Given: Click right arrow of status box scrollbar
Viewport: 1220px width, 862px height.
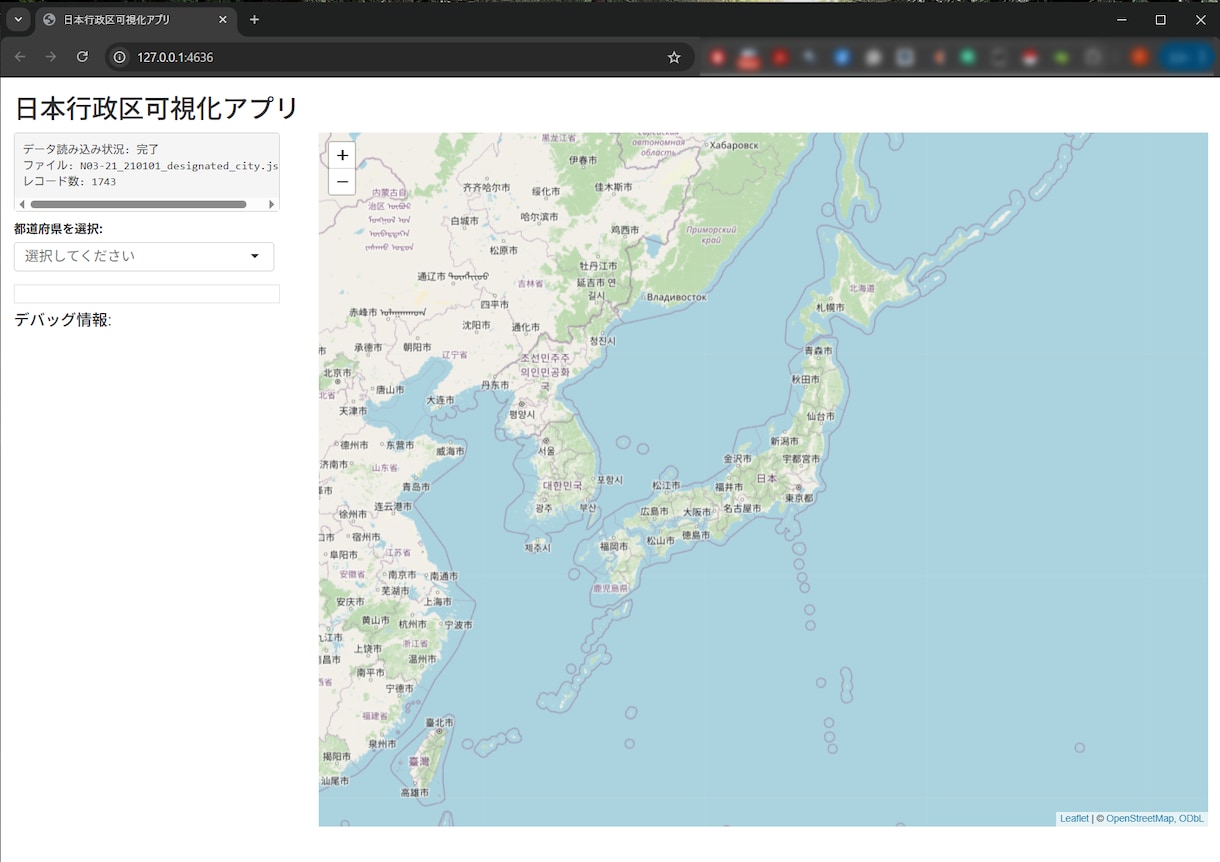Looking at the screenshot, I should pyautogui.click(x=272, y=204).
